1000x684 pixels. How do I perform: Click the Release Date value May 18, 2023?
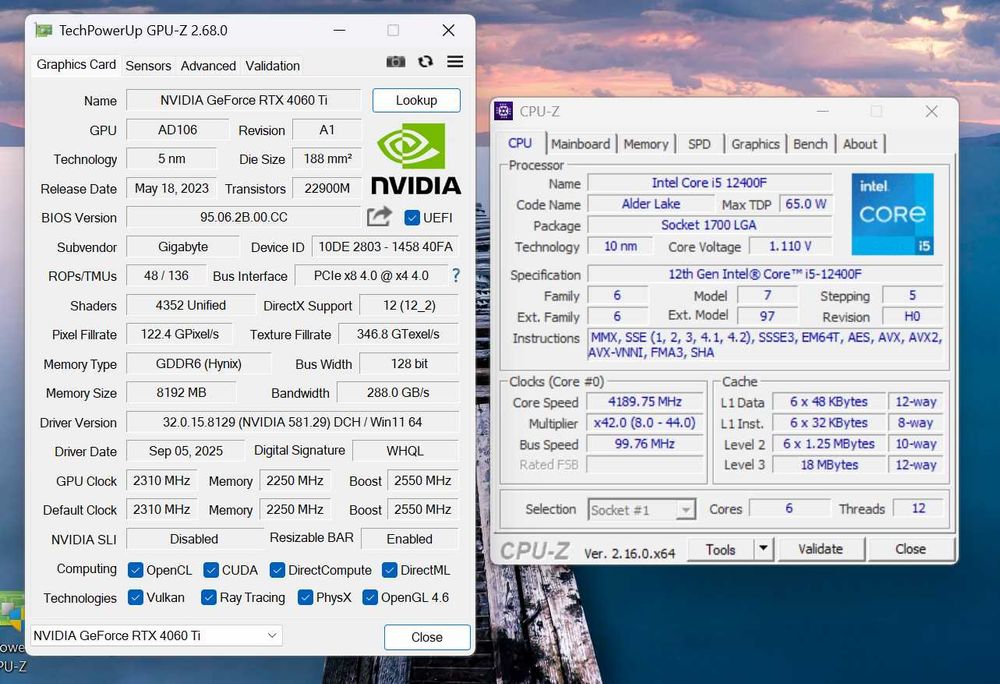172,188
